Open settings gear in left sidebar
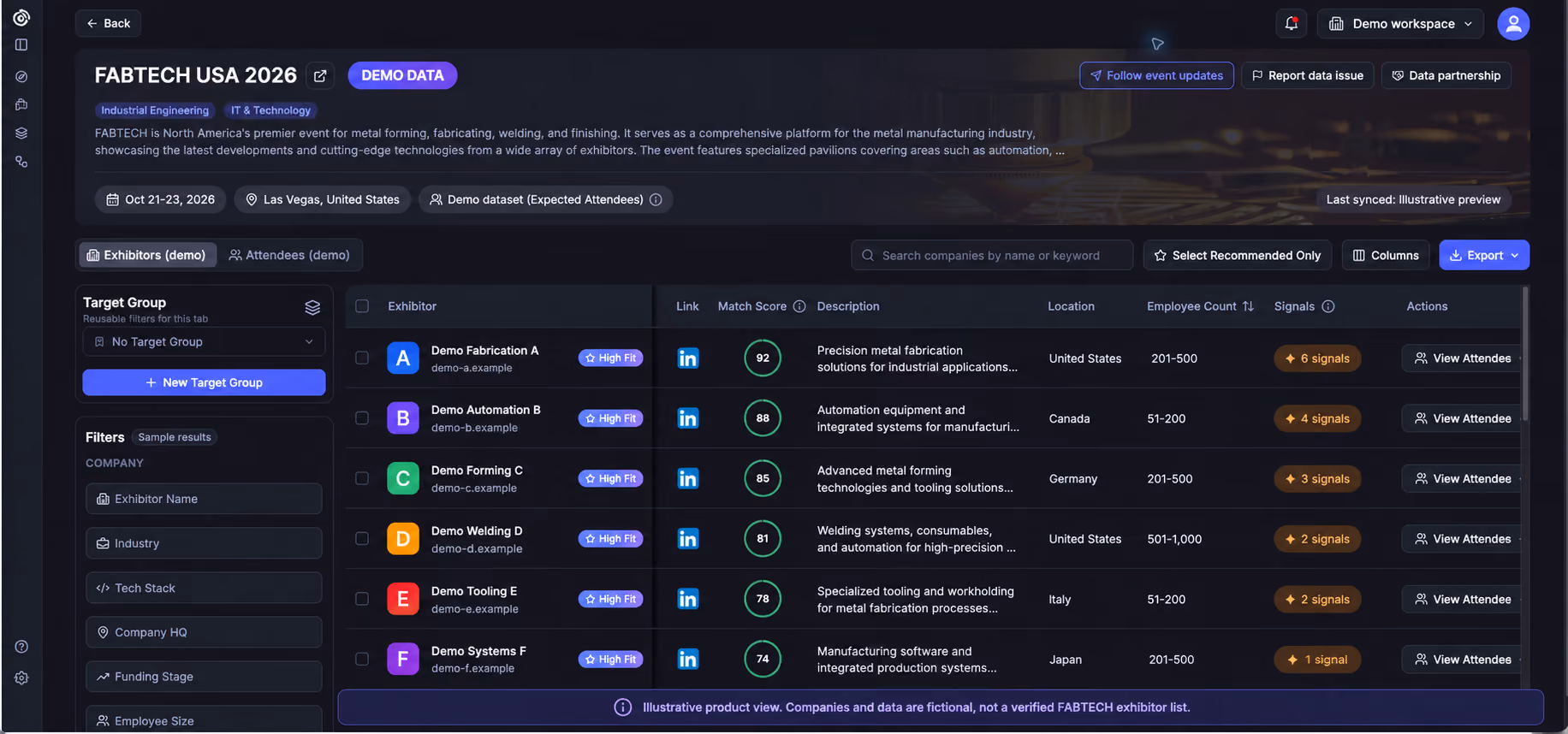 pyautogui.click(x=21, y=678)
